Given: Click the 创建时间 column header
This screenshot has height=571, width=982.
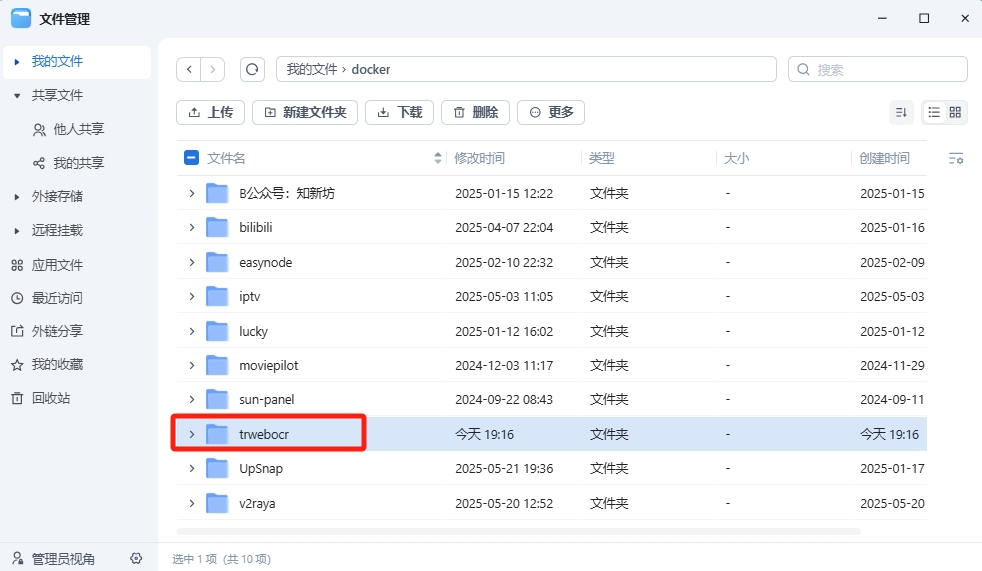Looking at the screenshot, I should (884, 158).
